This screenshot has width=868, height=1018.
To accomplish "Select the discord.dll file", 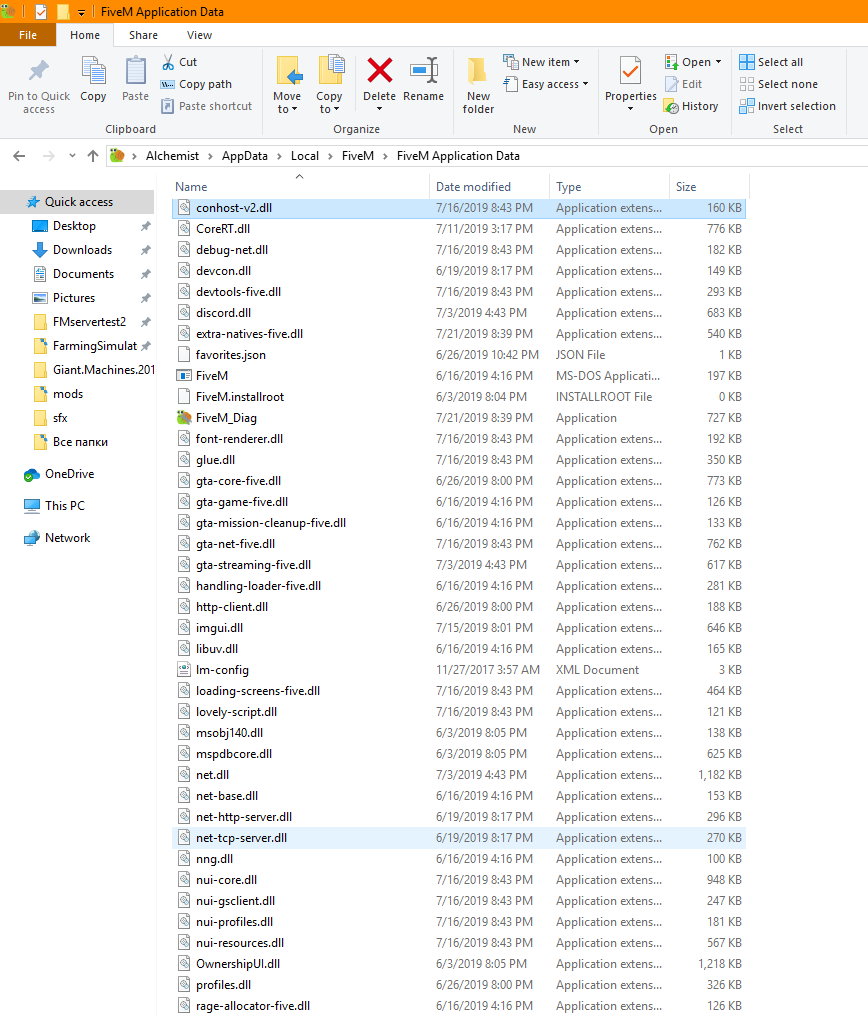I will [x=460, y=312].
